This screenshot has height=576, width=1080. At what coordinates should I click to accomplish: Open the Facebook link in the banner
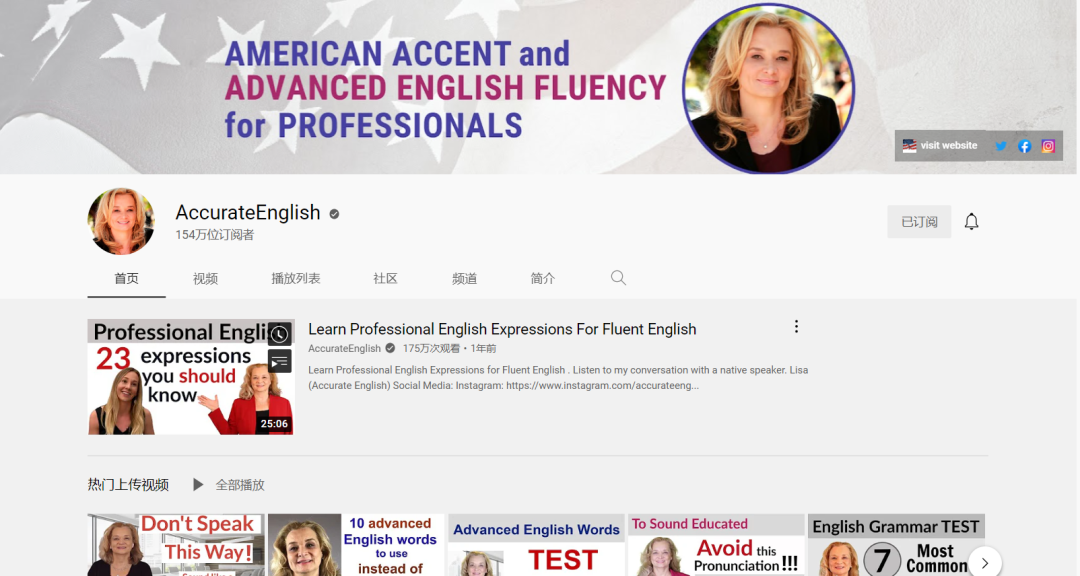[1024, 146]
